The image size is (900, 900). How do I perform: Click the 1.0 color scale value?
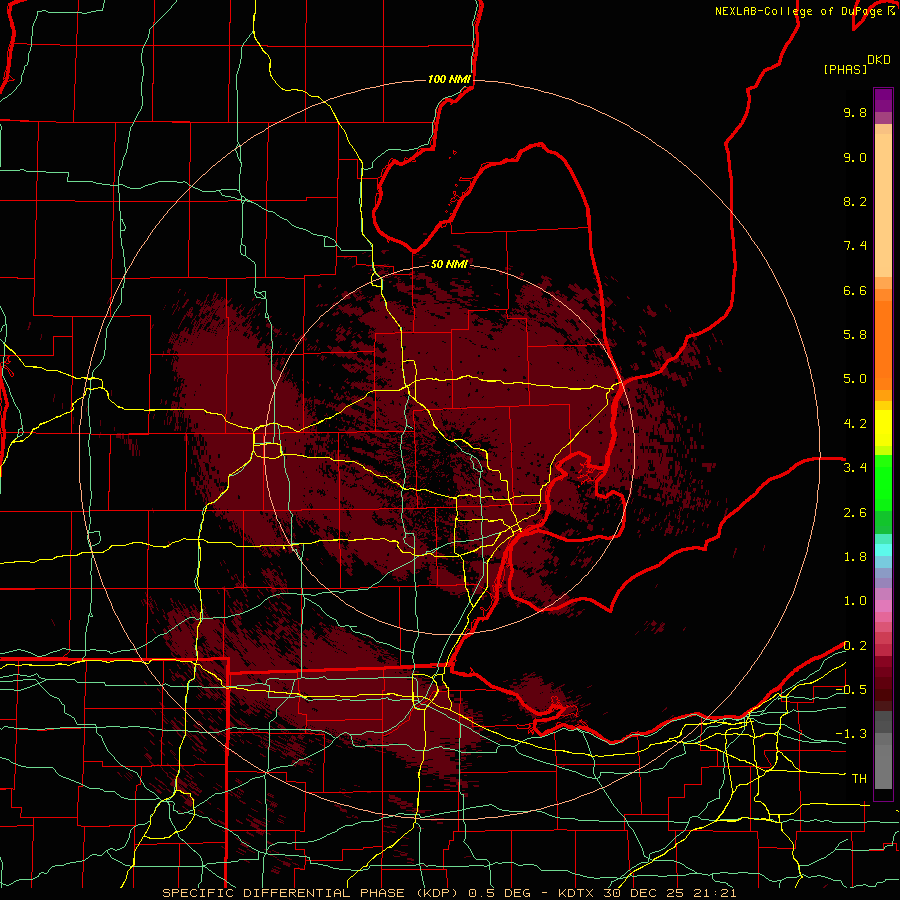(x=855, y=601)
